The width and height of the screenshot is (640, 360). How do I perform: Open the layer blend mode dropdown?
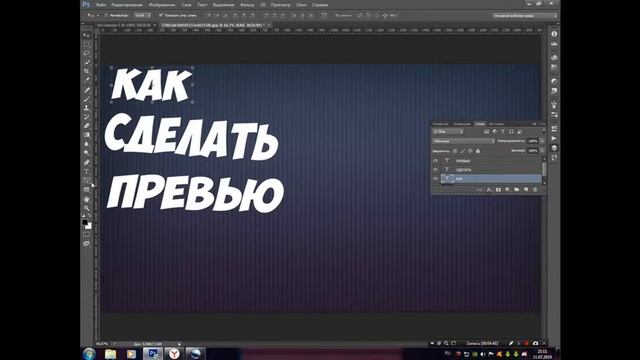(463, 141)
